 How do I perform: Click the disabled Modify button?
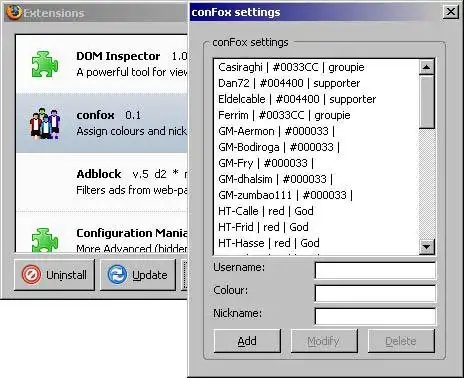pyautogui.click(x=324, y=341)
